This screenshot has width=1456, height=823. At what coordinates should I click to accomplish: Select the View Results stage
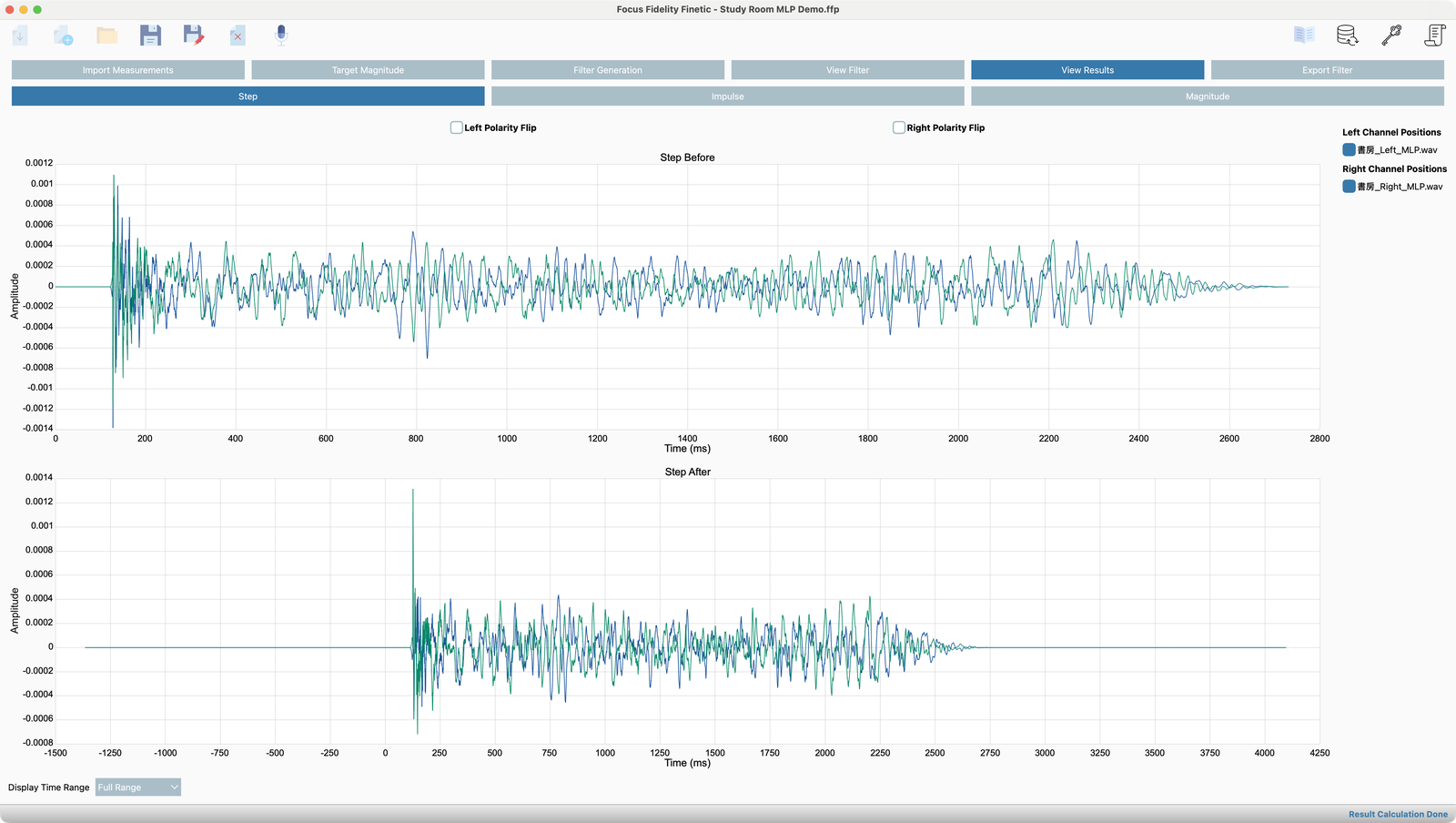point(1087,70)
